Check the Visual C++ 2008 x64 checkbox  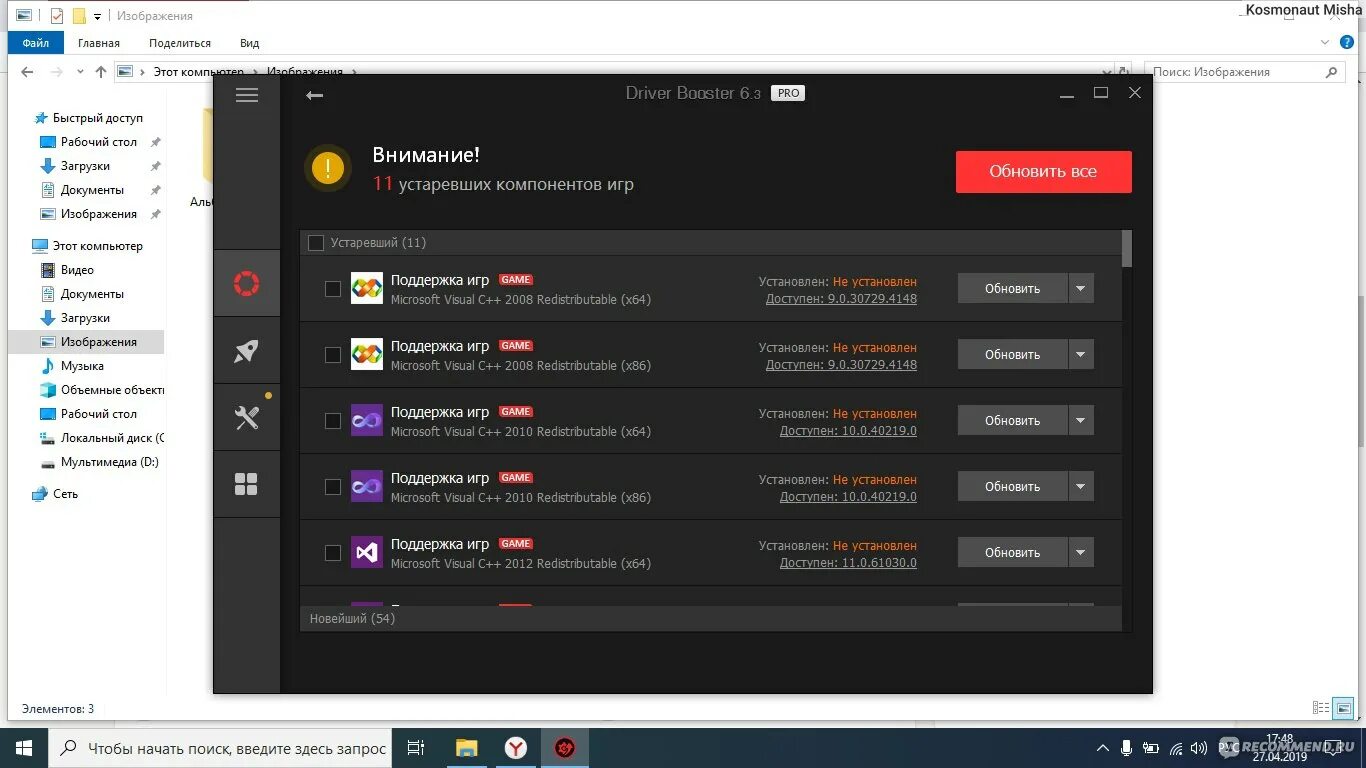pyautogui.click(x=333, y=289)
